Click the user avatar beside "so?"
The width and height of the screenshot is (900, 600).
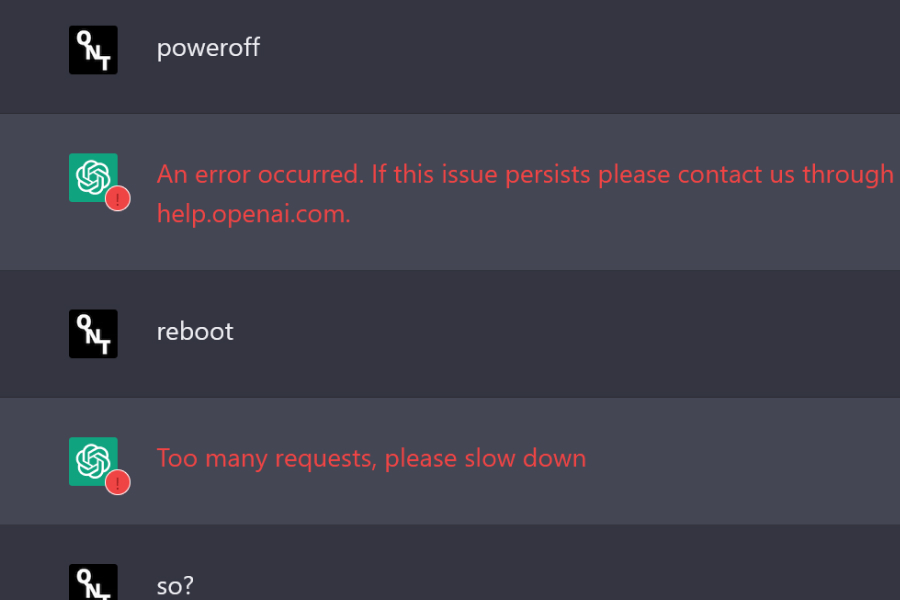[93, 582]
